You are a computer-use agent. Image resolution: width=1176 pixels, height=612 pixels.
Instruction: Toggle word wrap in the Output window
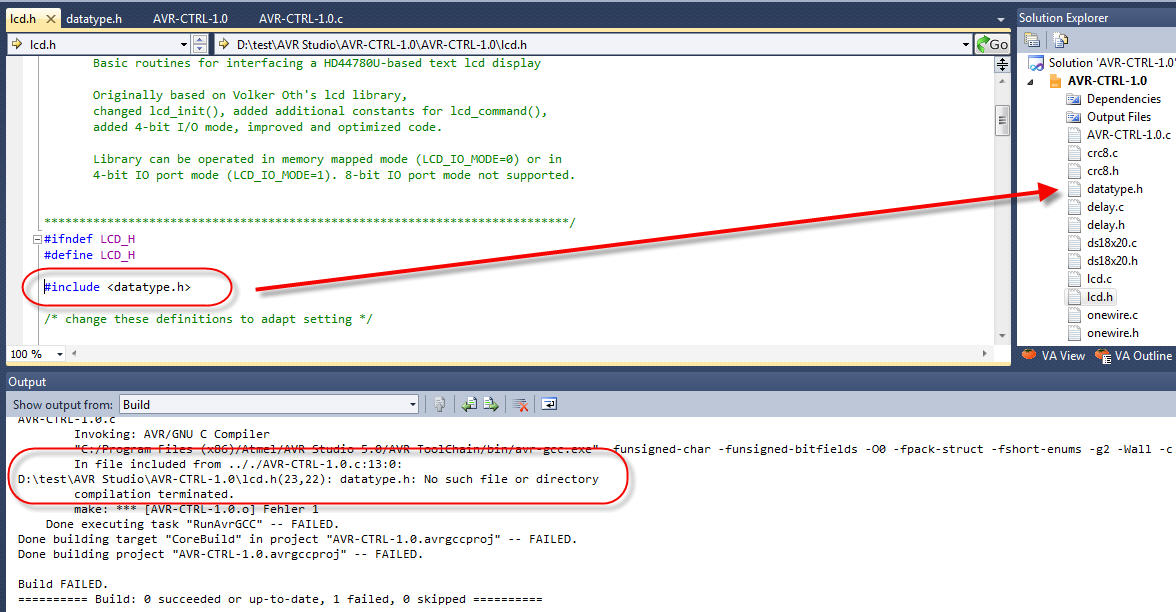[547, 403]
